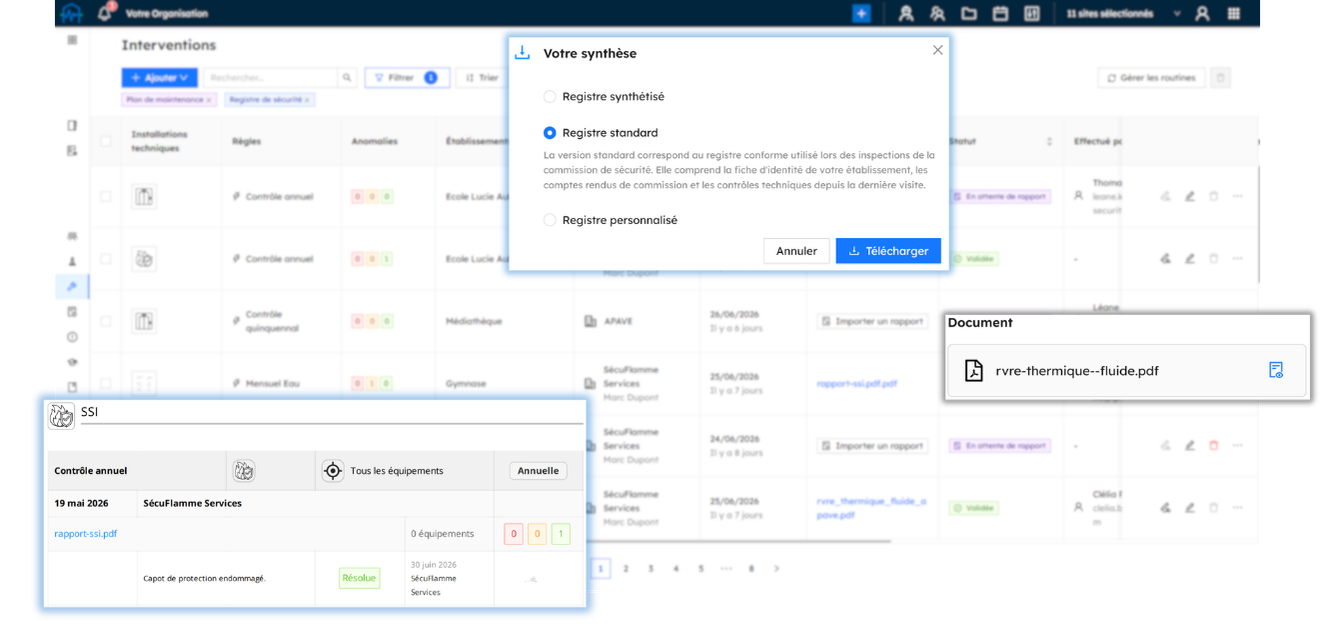Click the Résolue status badge
The image size is (1326, 625).
coord(359,578)
